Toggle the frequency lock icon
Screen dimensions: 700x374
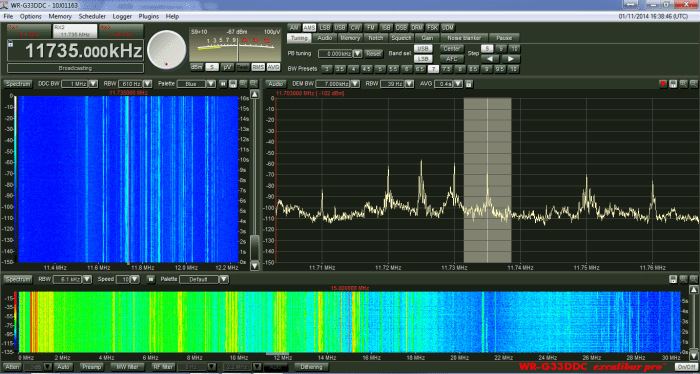pyautogui.click(x=10, y=43)
